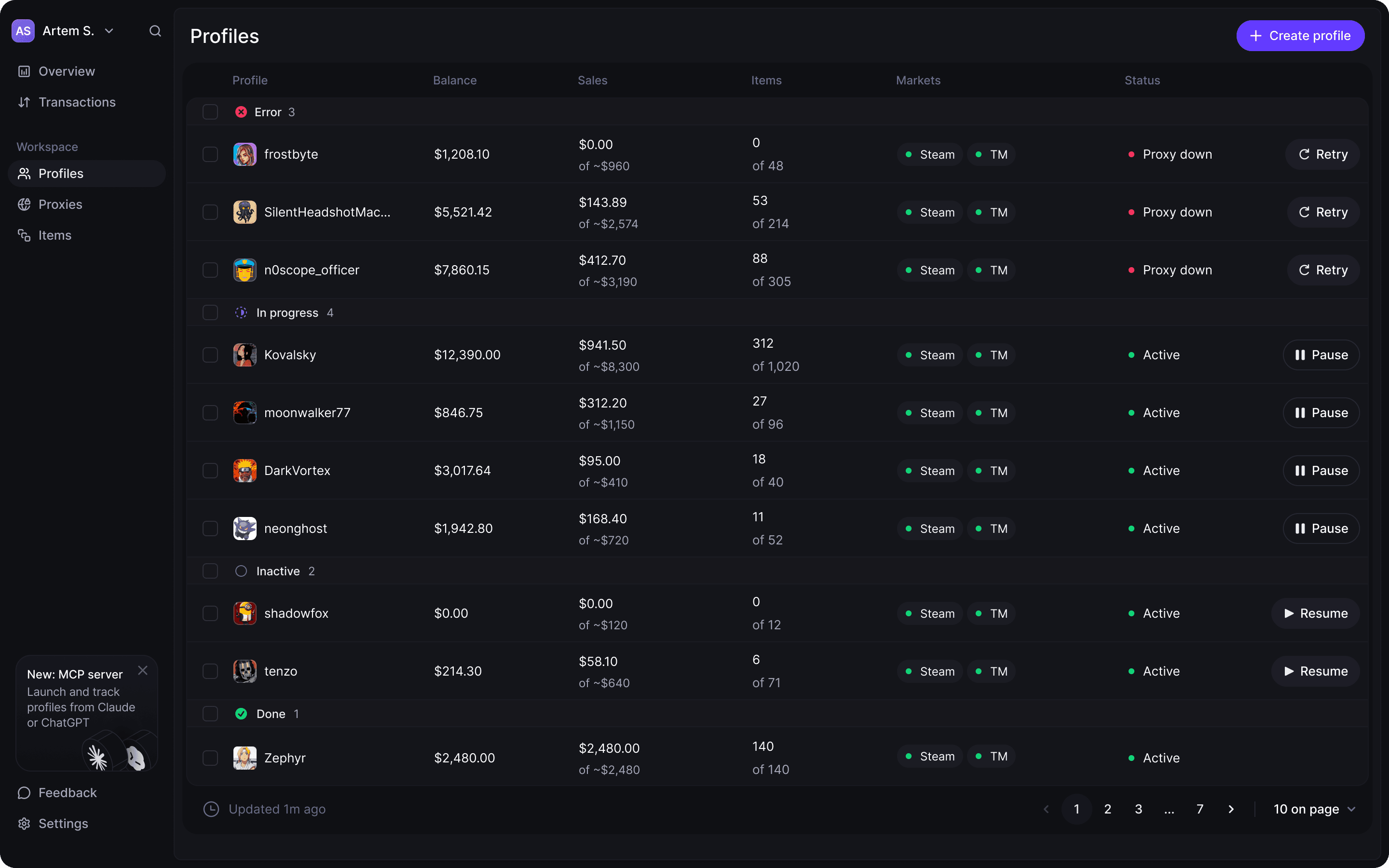Click the MCP server promo illustration
Viewport: 1389px width, 868px height.
tap(120, 751)
